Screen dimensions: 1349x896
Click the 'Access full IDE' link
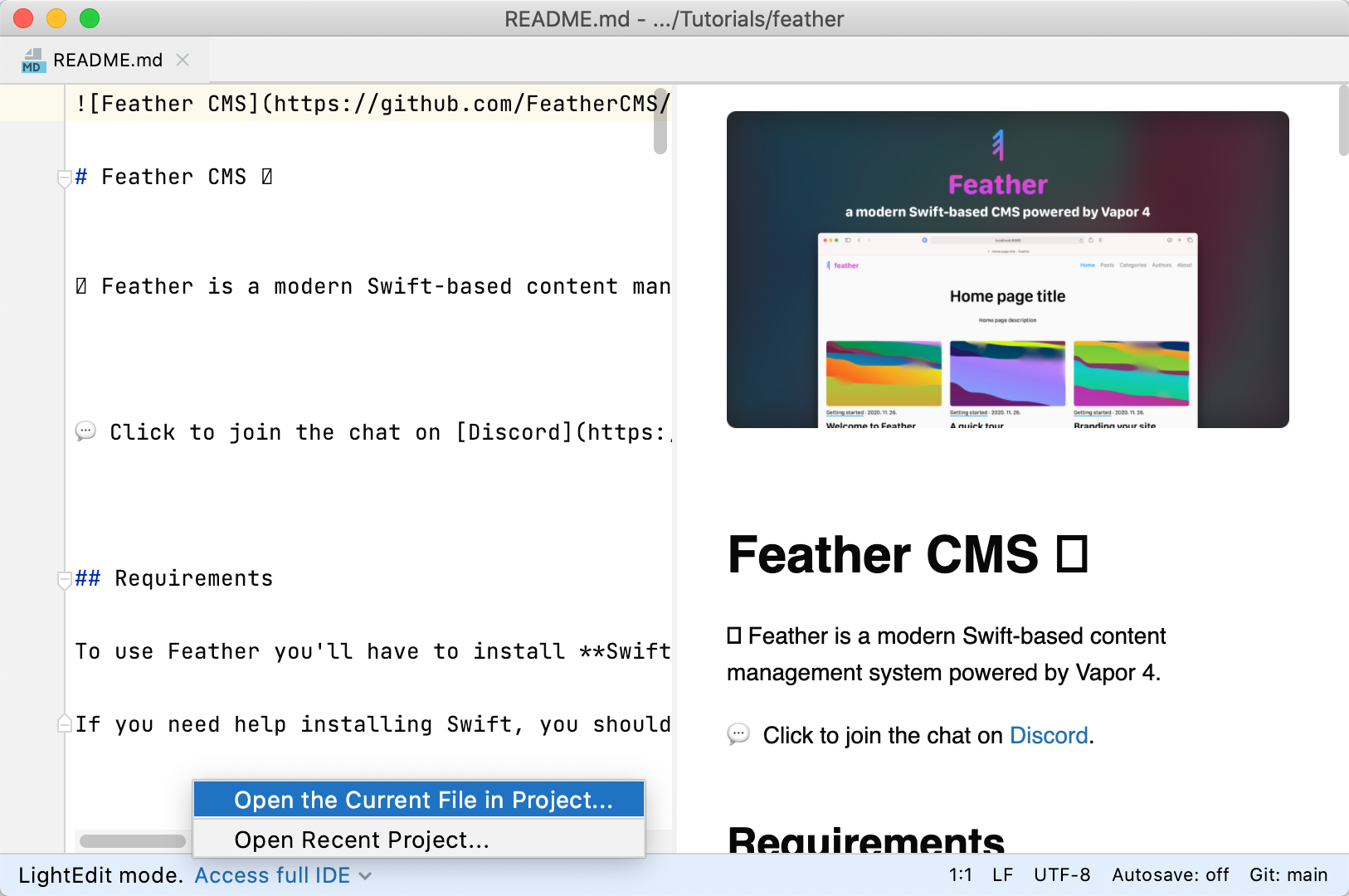[x=272, y=875]
